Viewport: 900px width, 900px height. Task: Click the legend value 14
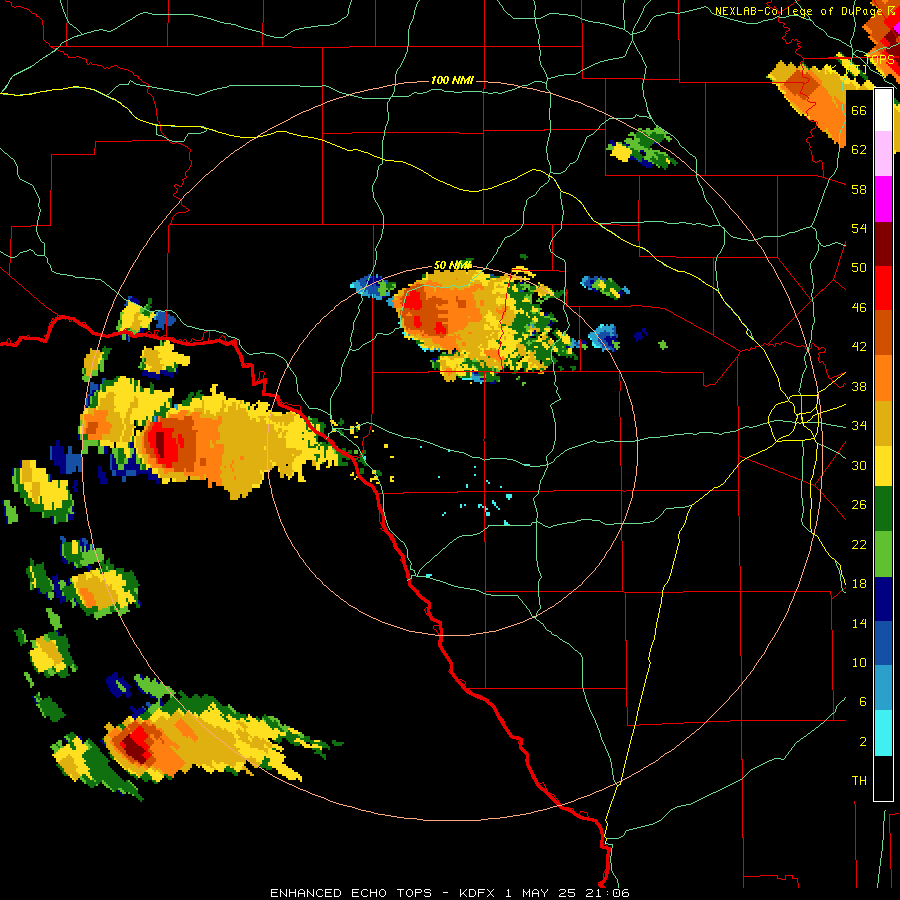(x=859, y=623)
